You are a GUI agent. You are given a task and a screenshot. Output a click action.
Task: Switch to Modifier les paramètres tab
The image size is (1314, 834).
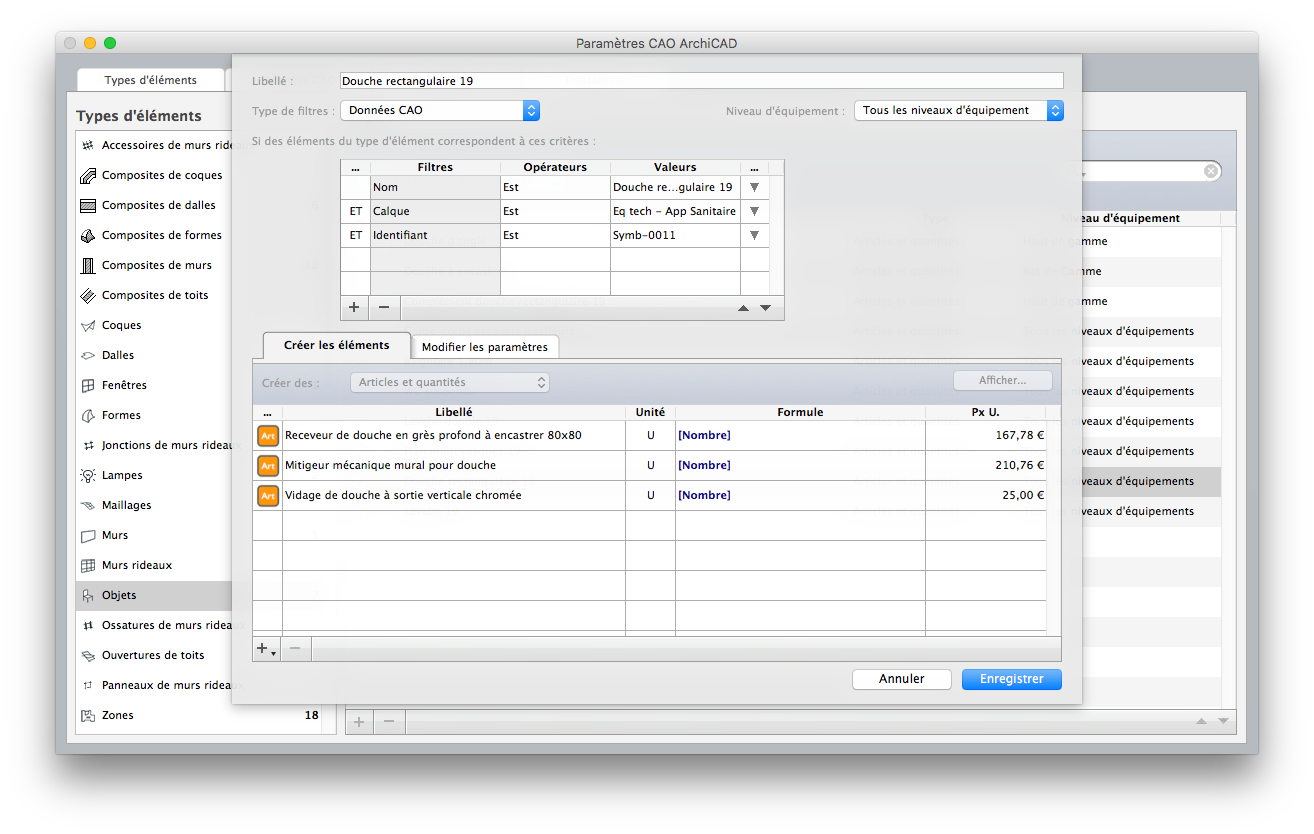(485, 347)
